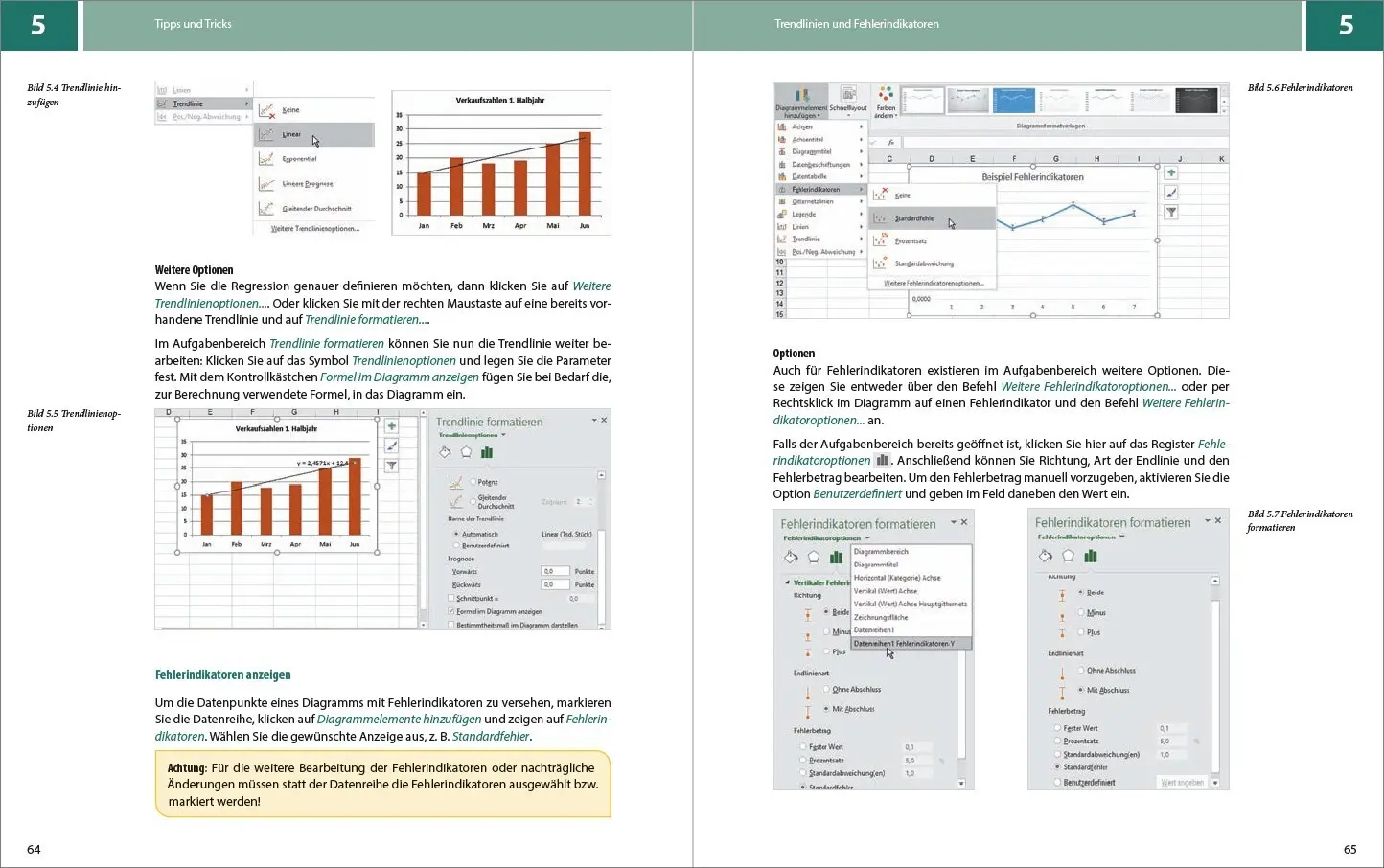This screenshot has width=1384, height=868.
Task: Collapse the Vertikaler Fehlerindikator section triangle
Action: tap(788, 582)
